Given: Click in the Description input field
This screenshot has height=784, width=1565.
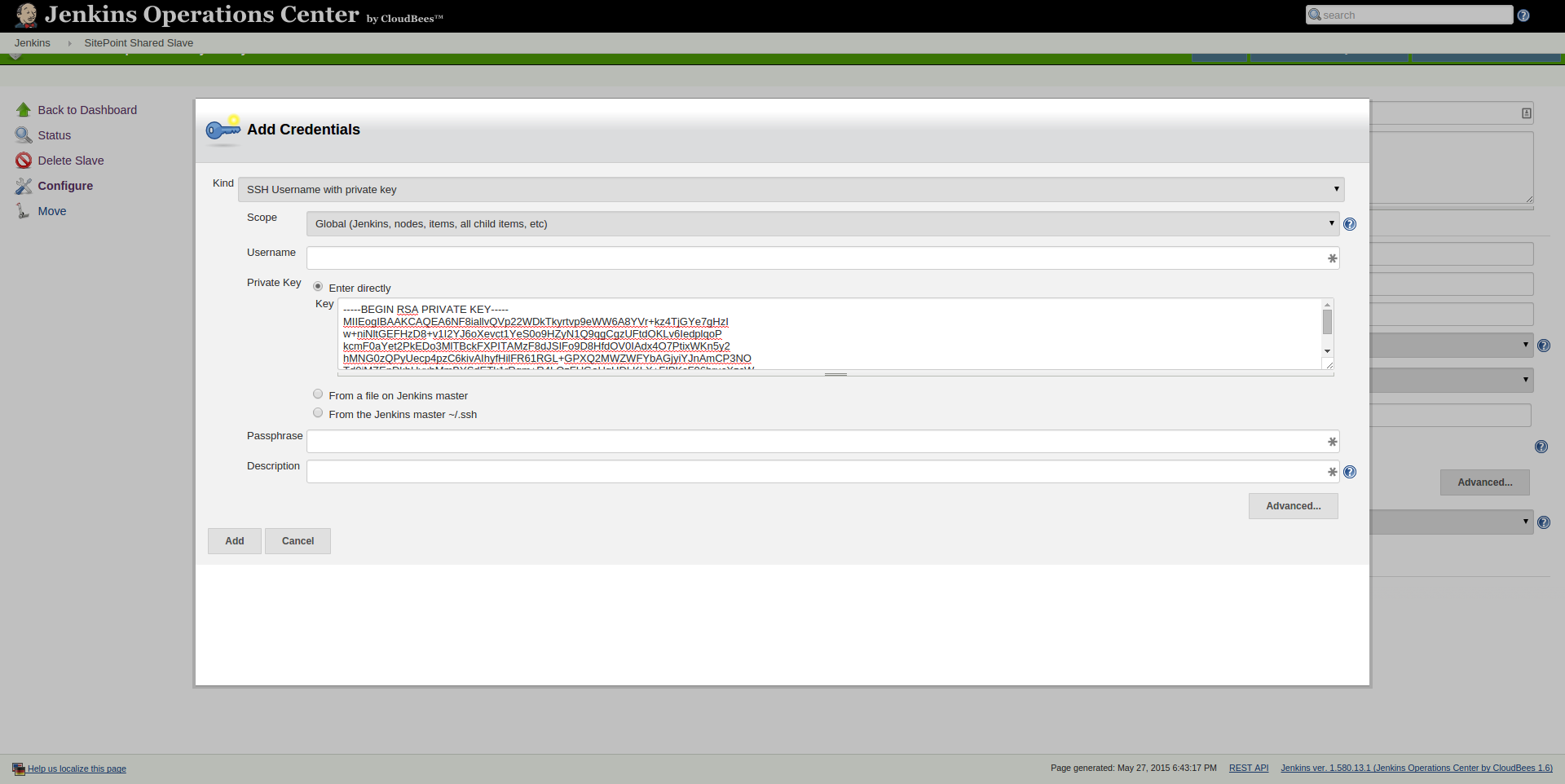Looking at the screenshot, I should click(822, 472).
